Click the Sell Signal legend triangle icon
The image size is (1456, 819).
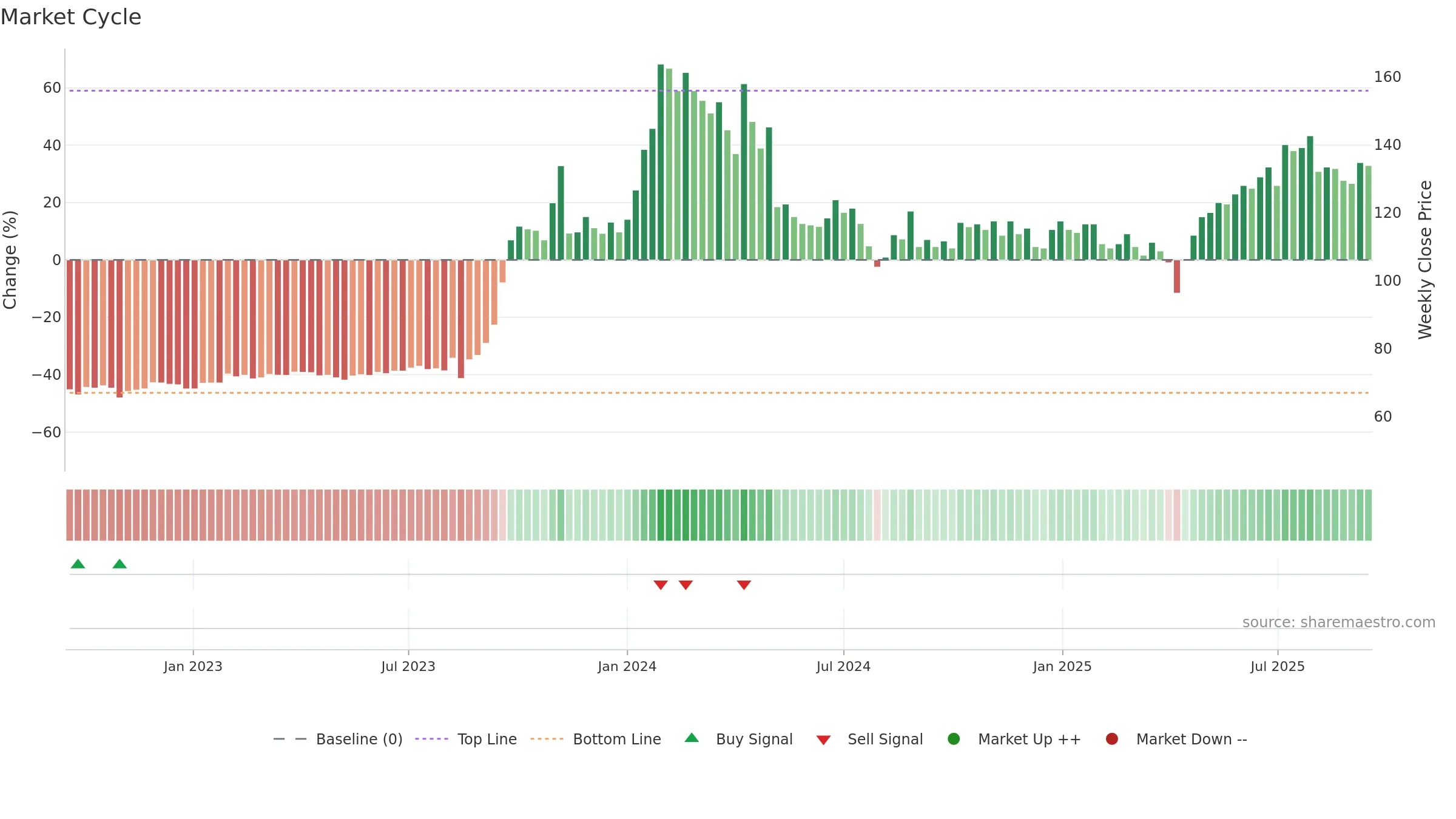pos(823,740)
